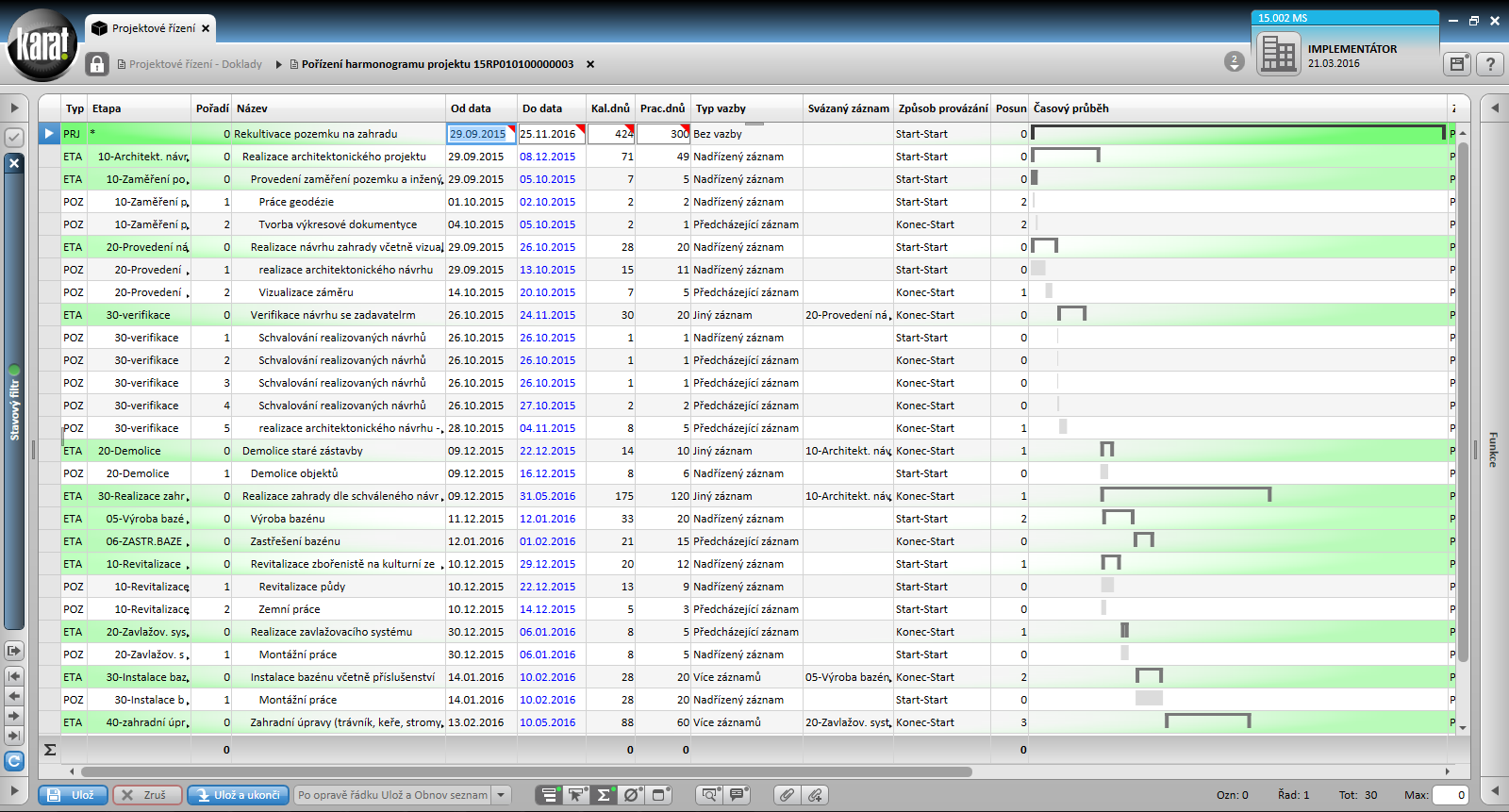Viewport: 1509px width, 812px height.
Task: Close the Stavový filtr panel with X
Action: click(x=13, y=163)
